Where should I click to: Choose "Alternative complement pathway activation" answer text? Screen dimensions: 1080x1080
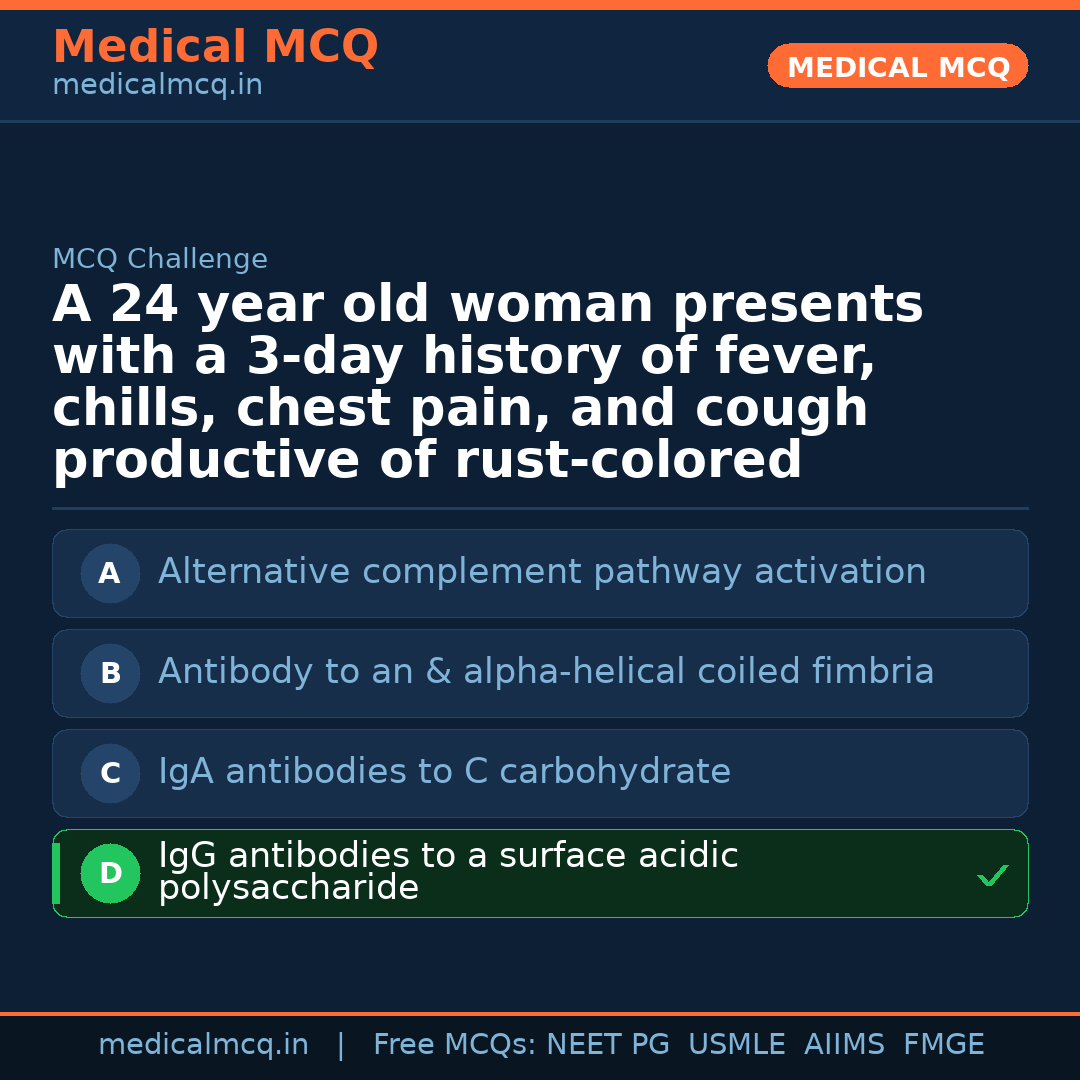(541, 572)
